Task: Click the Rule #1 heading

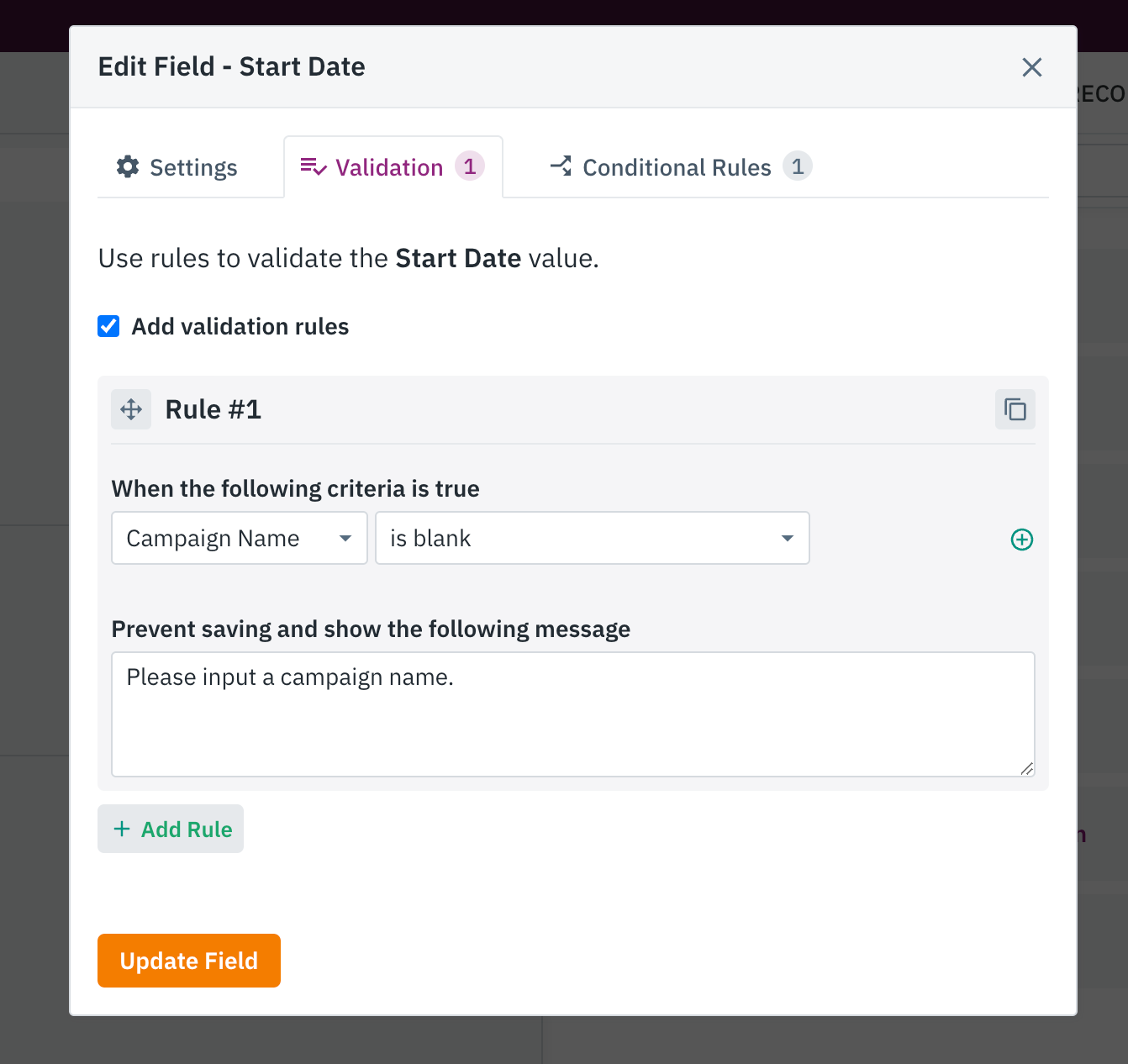Action: [213, 409]
